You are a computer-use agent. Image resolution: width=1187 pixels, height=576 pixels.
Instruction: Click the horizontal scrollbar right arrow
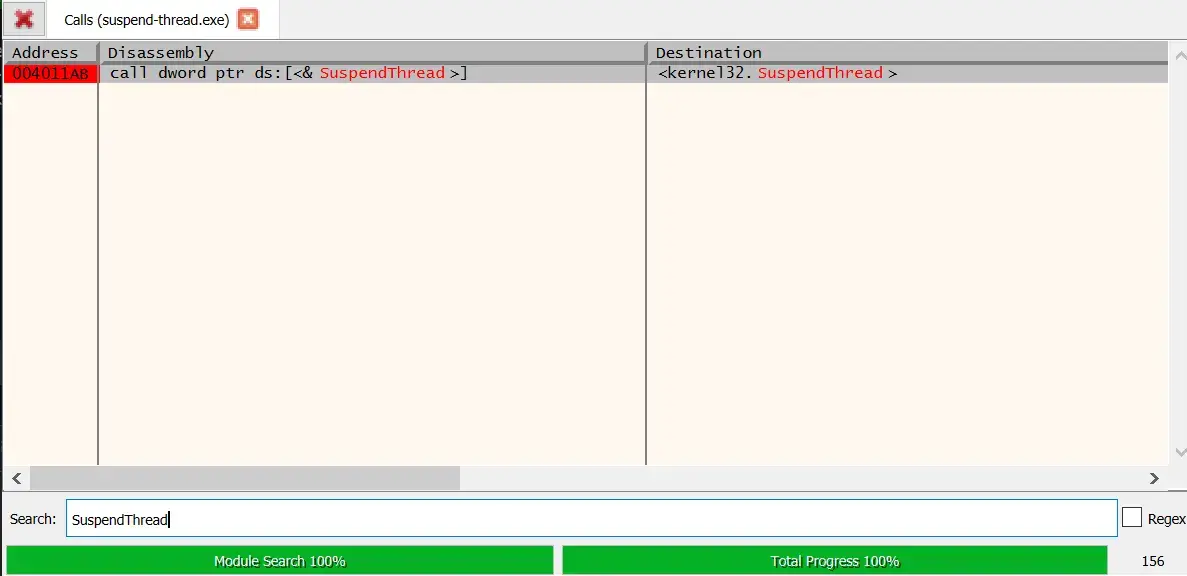coord(1154,478)
